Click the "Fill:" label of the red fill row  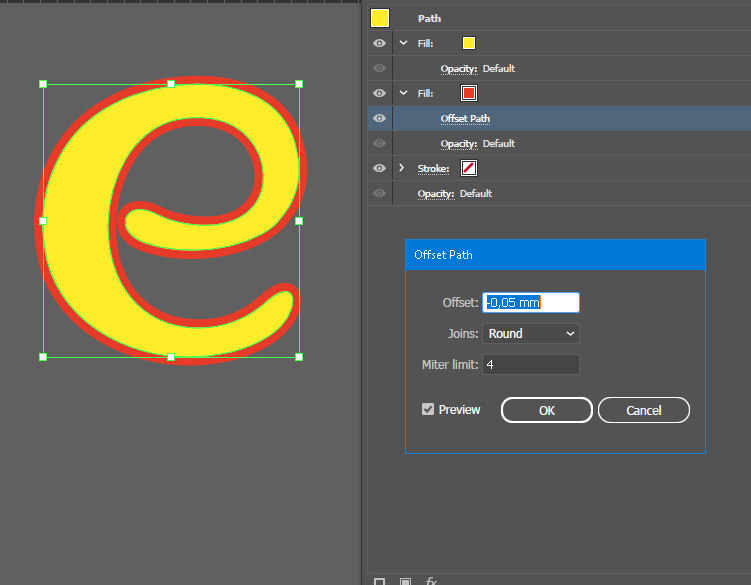point(425,93)
